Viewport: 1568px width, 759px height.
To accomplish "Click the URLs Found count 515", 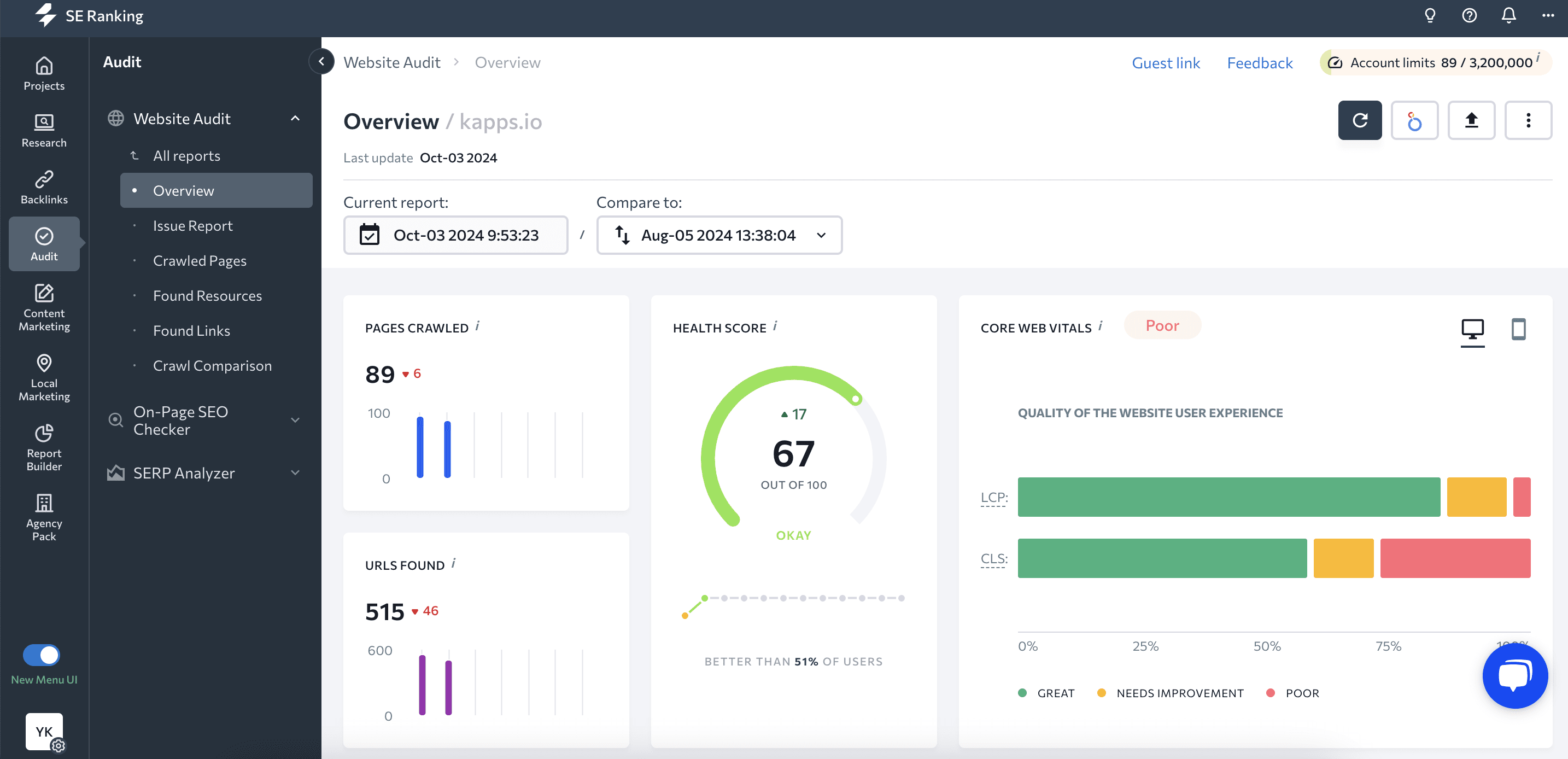I will point(384,612).
